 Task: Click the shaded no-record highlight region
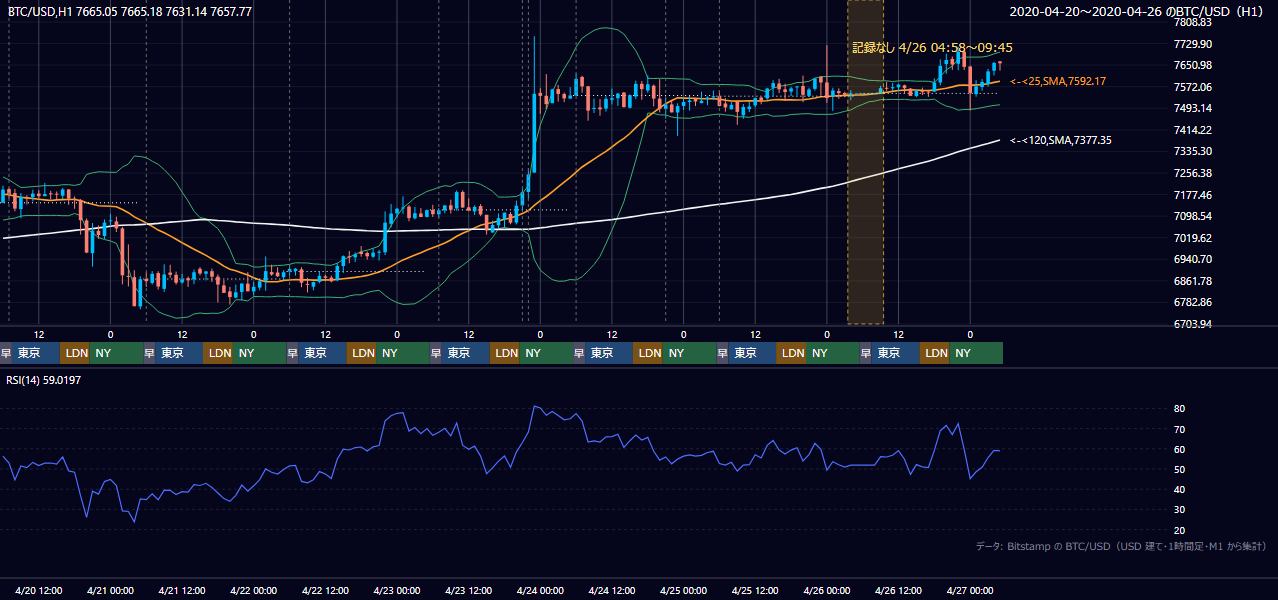[x=865, y=162]
